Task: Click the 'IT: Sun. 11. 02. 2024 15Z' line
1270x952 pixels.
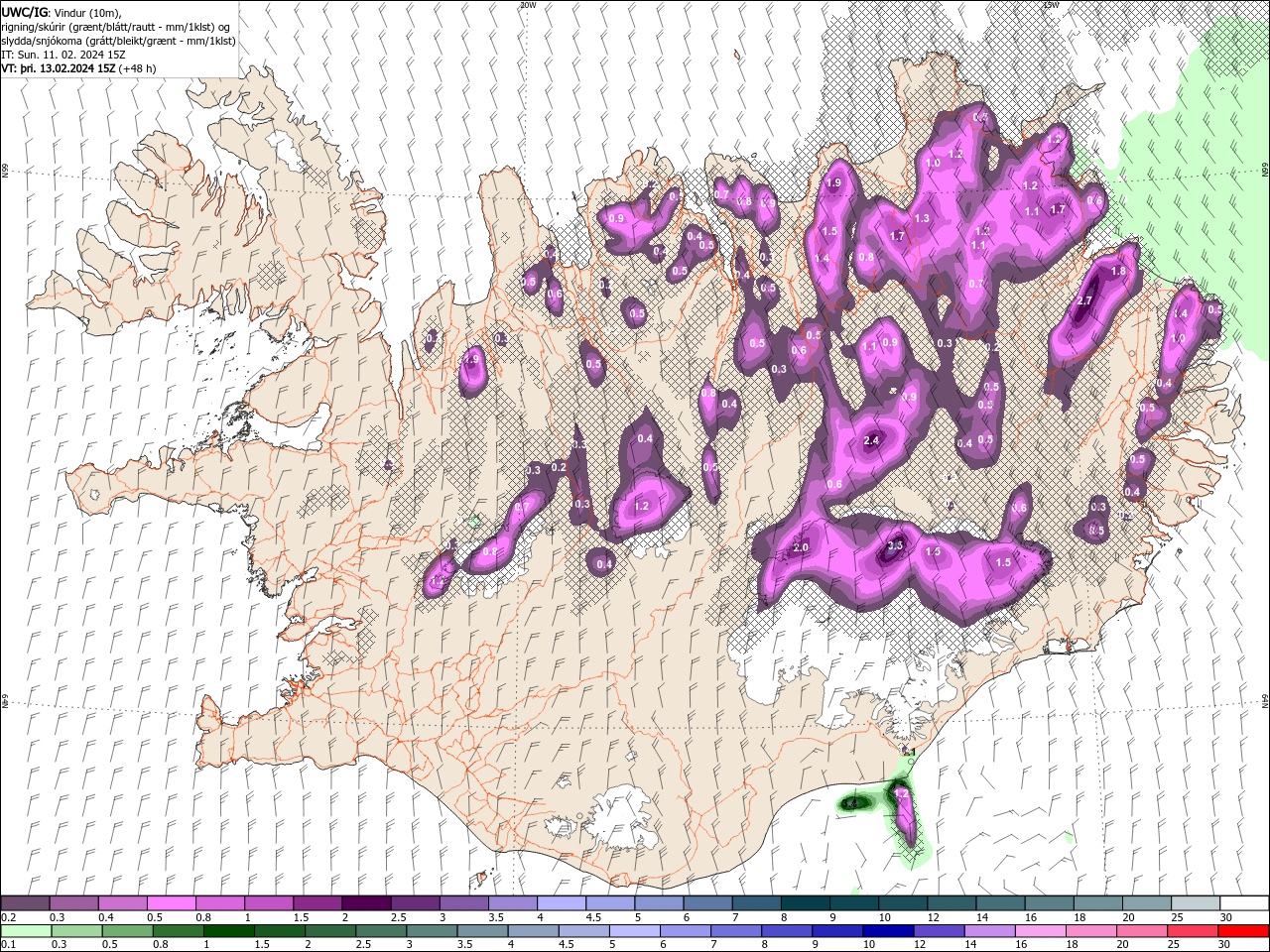Action: (63, 55)
